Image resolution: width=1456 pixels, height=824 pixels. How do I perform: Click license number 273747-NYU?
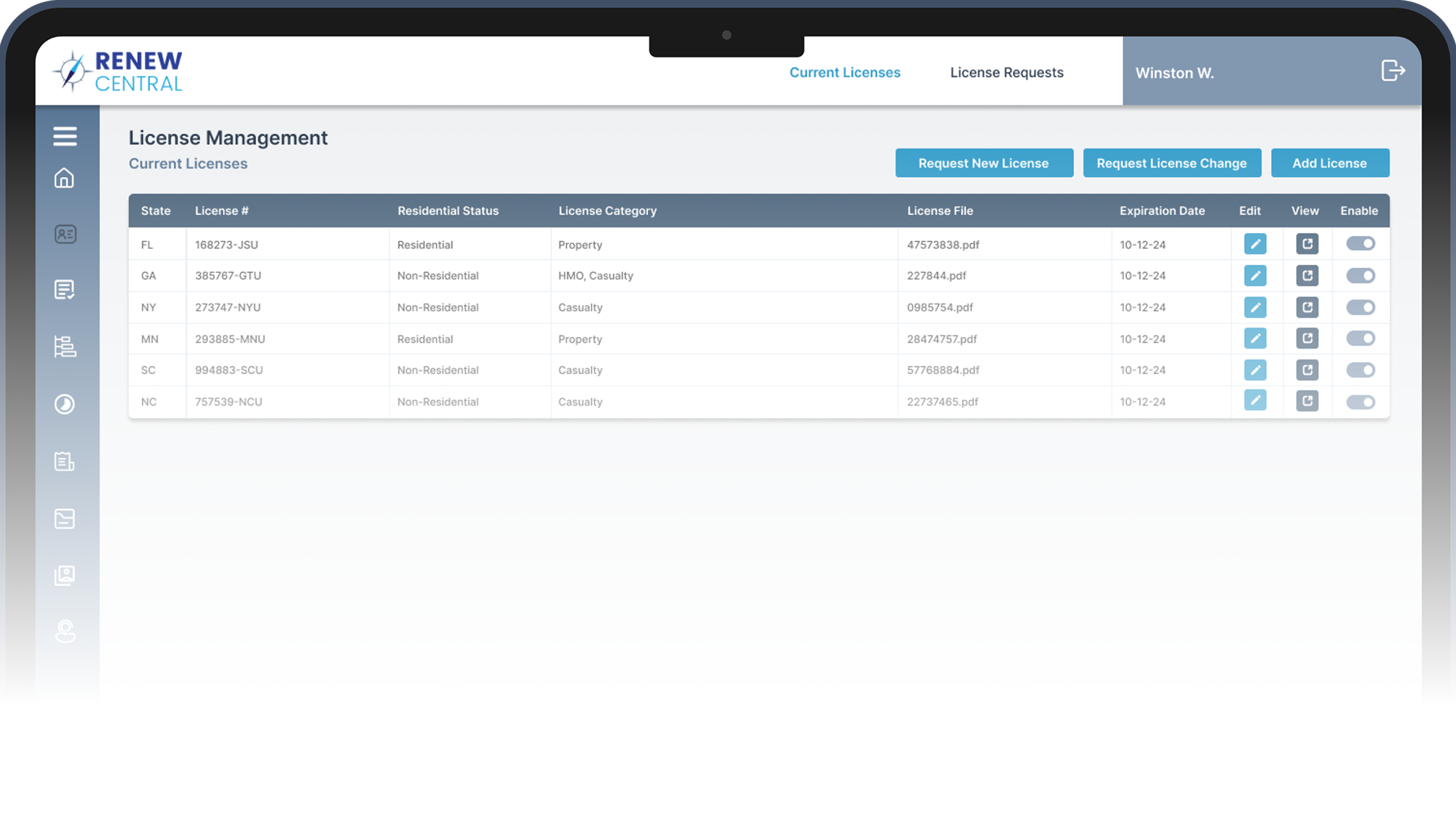coord(228,307)
